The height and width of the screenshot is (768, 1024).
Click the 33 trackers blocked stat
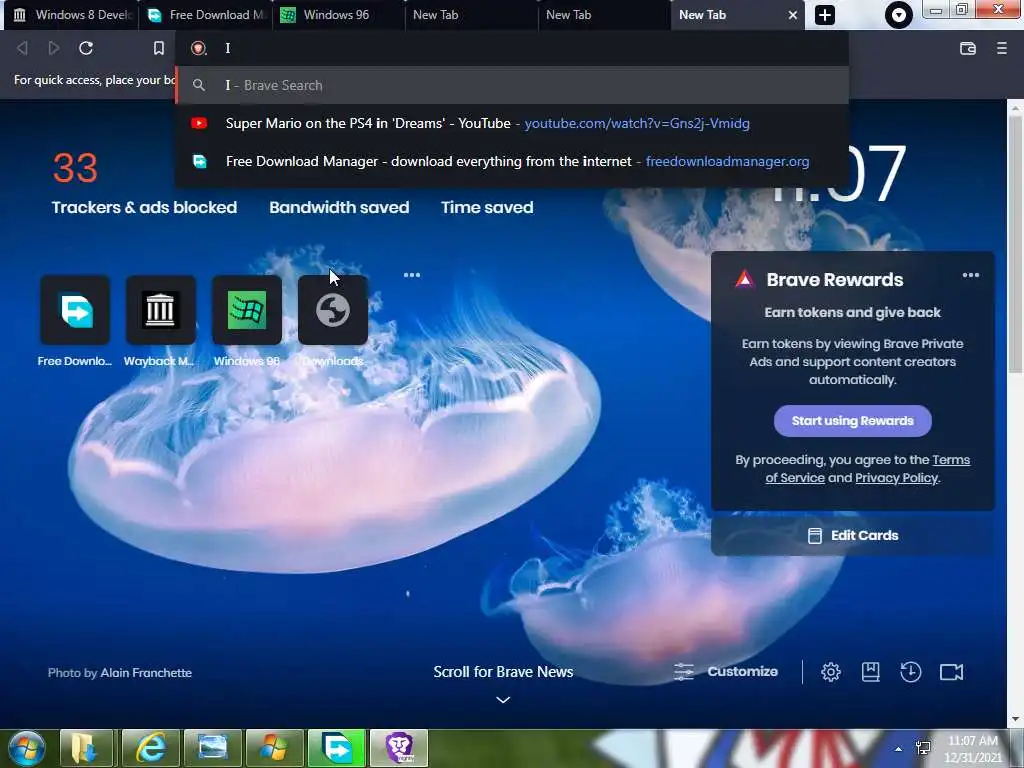(75, 168)
